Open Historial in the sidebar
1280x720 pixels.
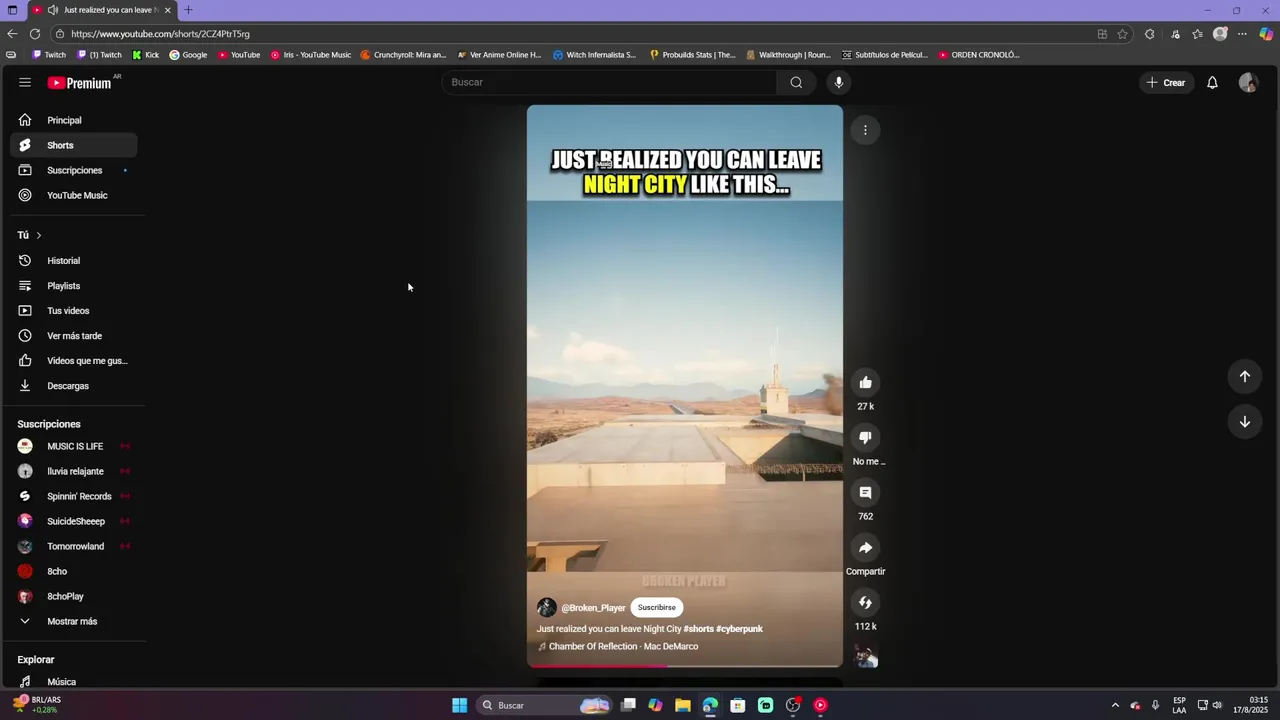pyautogui.click(x=73, y=261)
